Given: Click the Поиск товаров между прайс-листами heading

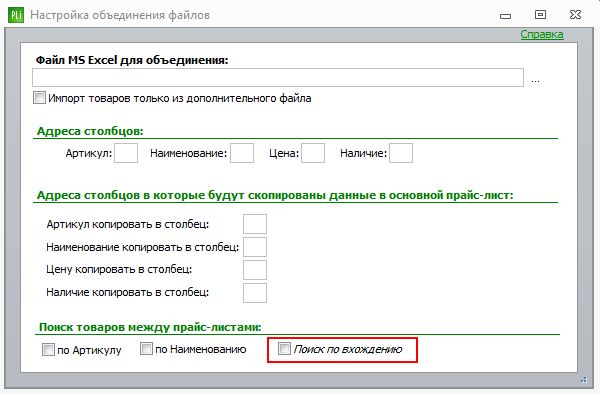Looking at the screenshot, I should tap(150, 327).
